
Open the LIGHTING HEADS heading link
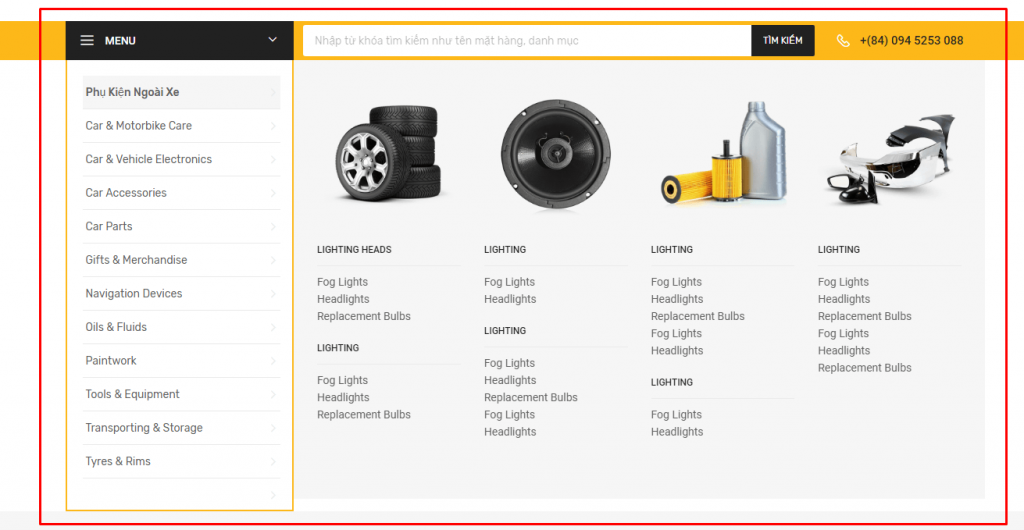[x=354, y=249]
